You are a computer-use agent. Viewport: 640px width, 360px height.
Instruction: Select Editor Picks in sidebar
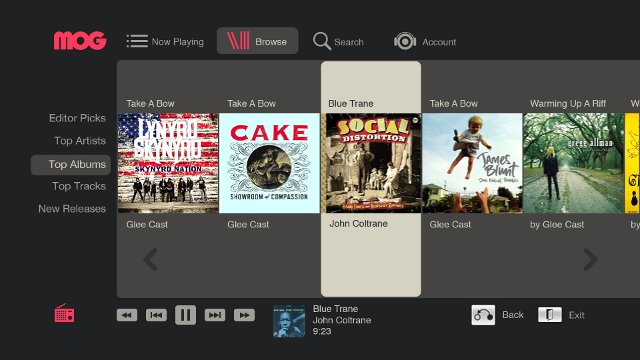point(78,118)
